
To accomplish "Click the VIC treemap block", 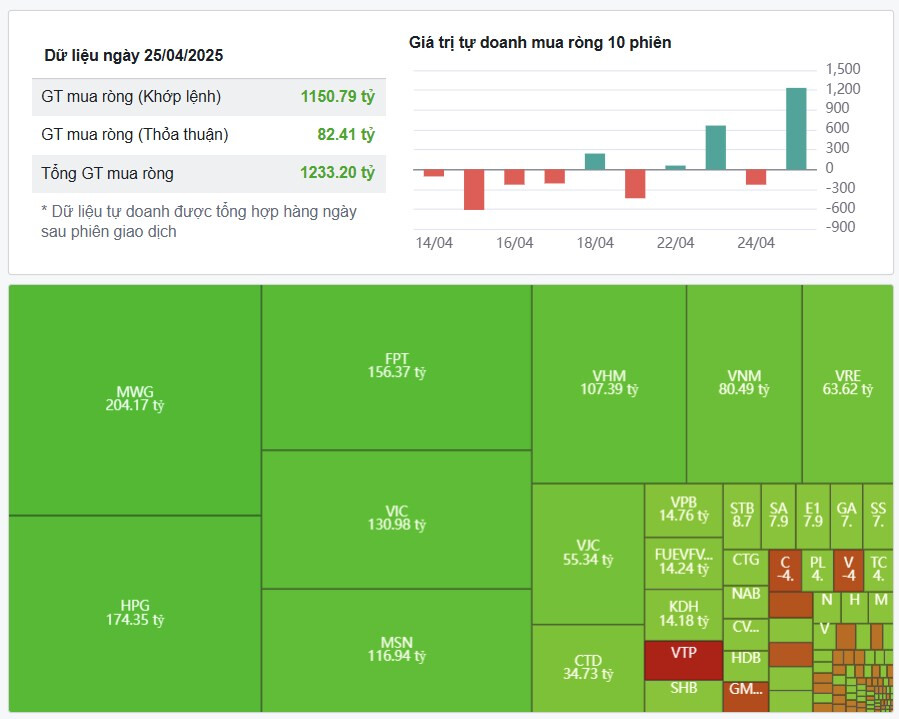I will pos(396,518).
